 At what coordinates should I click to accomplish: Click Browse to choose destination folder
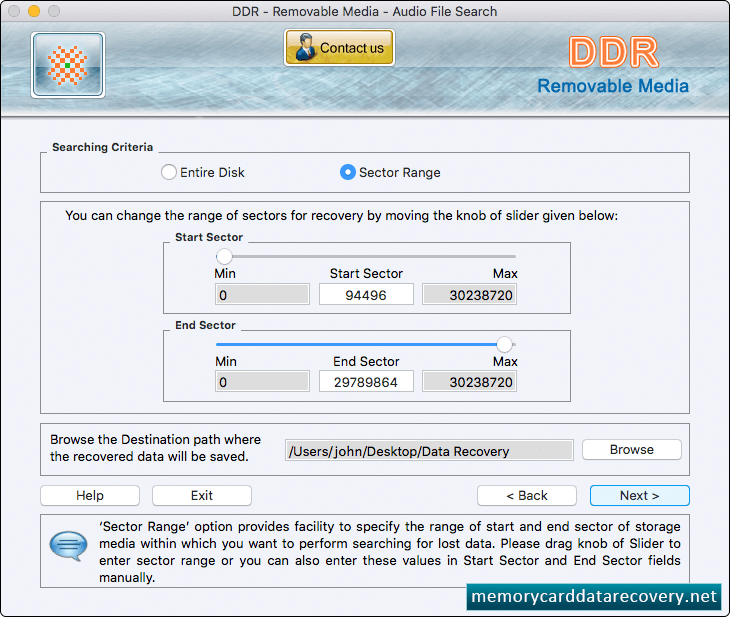[632, 450]
